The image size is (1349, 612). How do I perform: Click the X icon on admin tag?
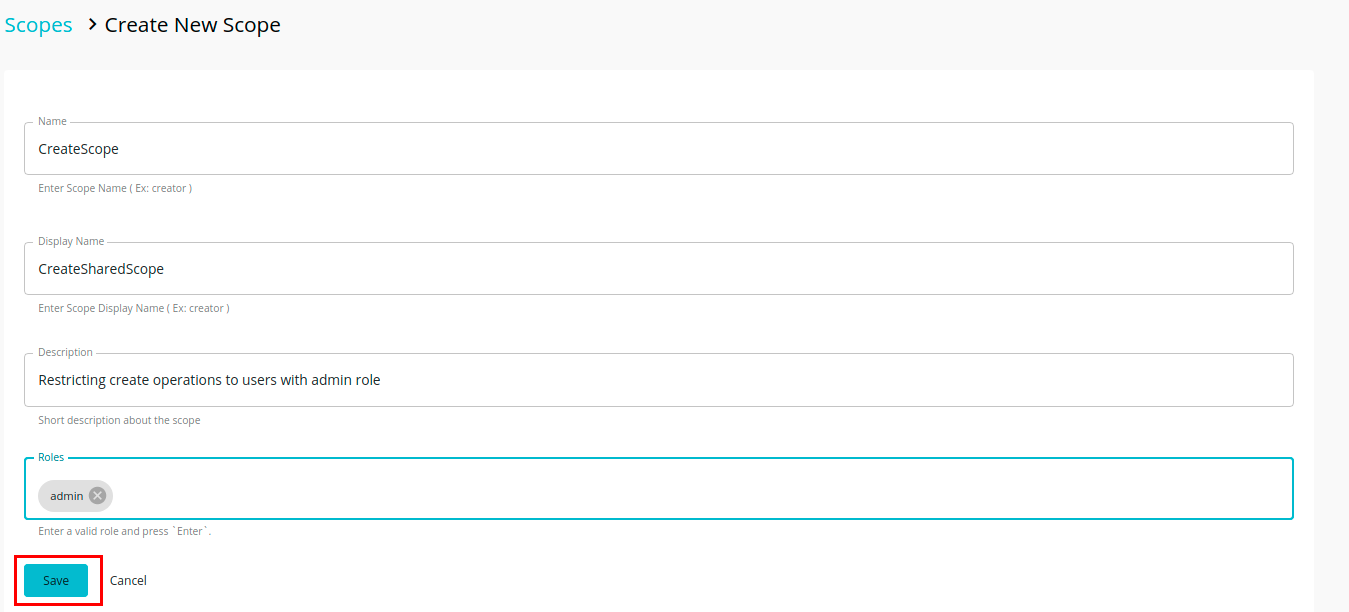tap(97, 495)
